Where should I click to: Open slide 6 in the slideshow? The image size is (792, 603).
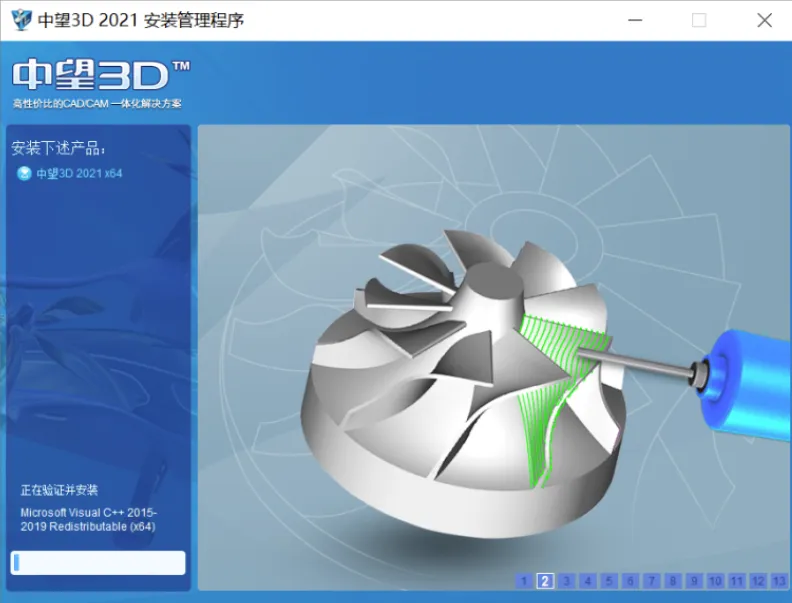pyautogui.click(x=630, y=581)
